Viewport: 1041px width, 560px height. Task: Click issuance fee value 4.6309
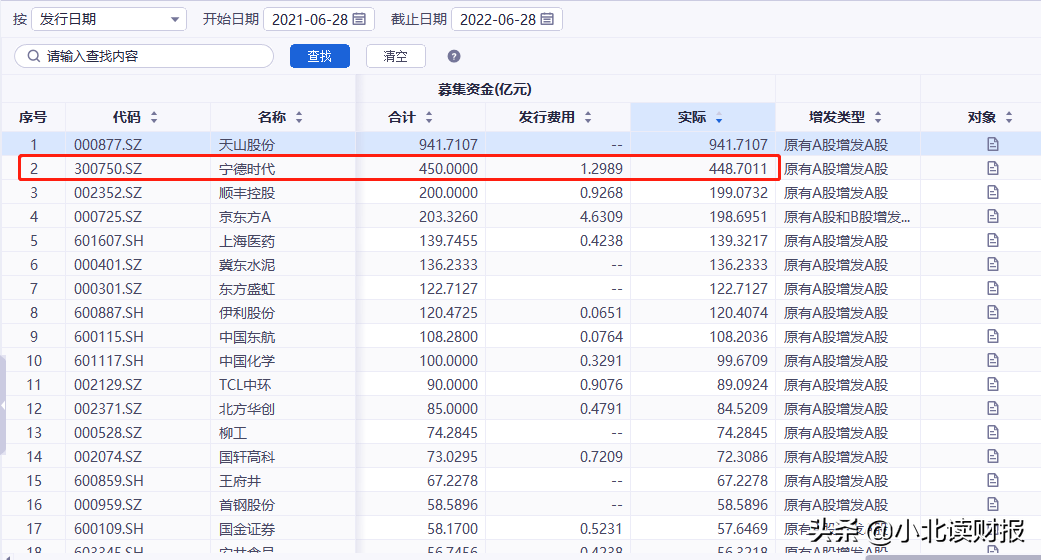(x=601, y=217)
